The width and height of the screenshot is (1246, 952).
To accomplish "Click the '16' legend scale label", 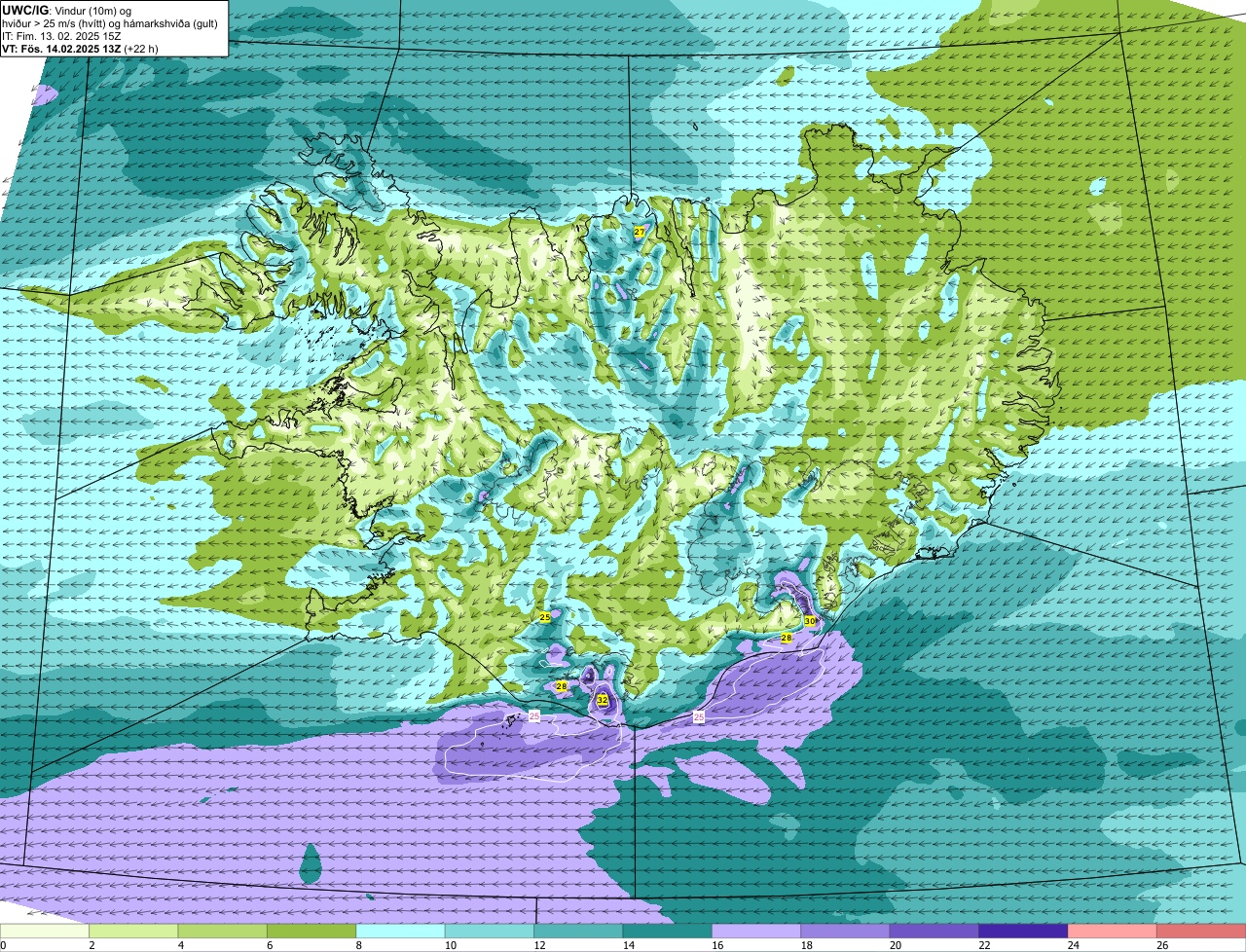I will pyautogui.click(x=715, y=945).
